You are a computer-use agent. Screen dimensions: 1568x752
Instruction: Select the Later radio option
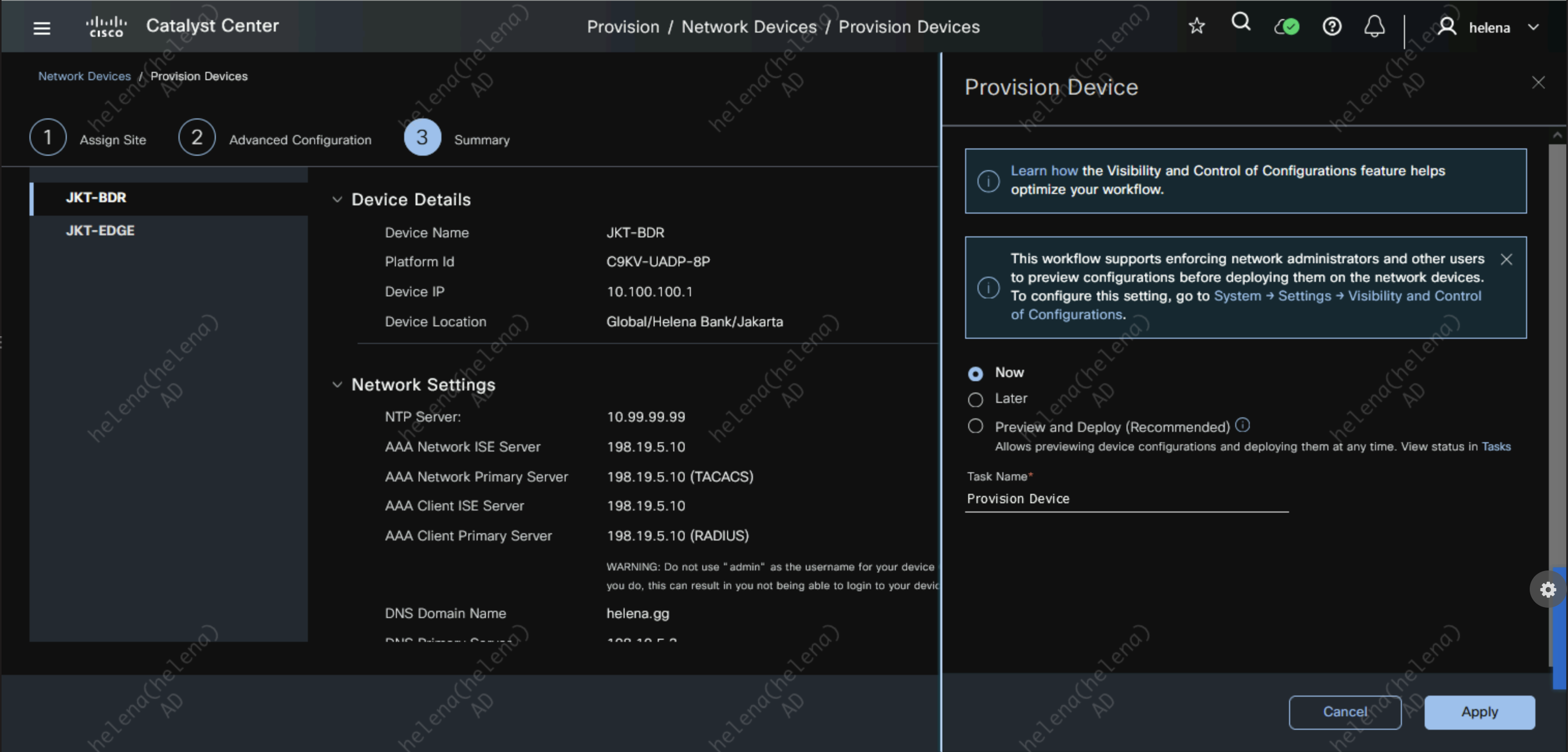tap(975, 400)
